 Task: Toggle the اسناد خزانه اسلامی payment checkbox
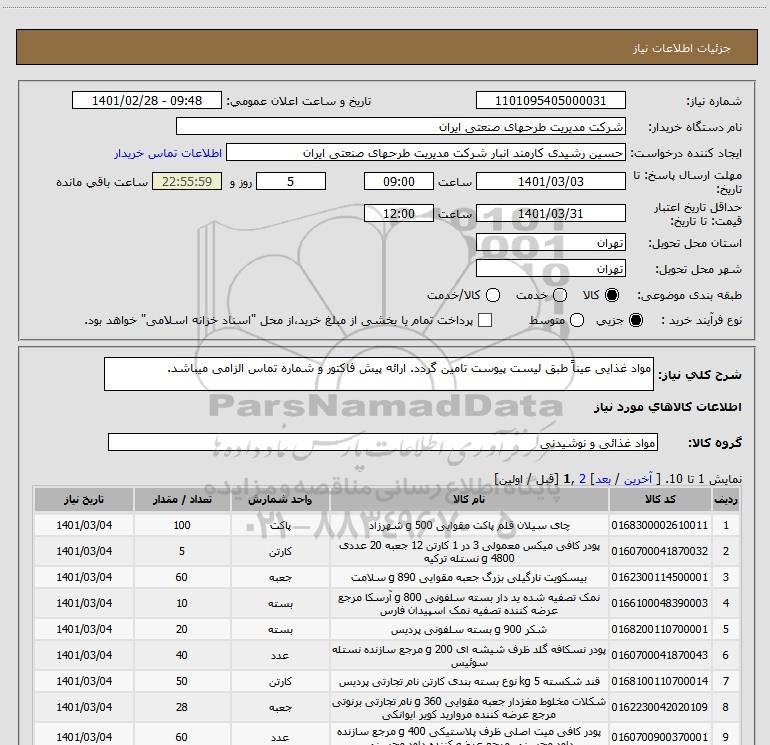click(x=485, y=320)
